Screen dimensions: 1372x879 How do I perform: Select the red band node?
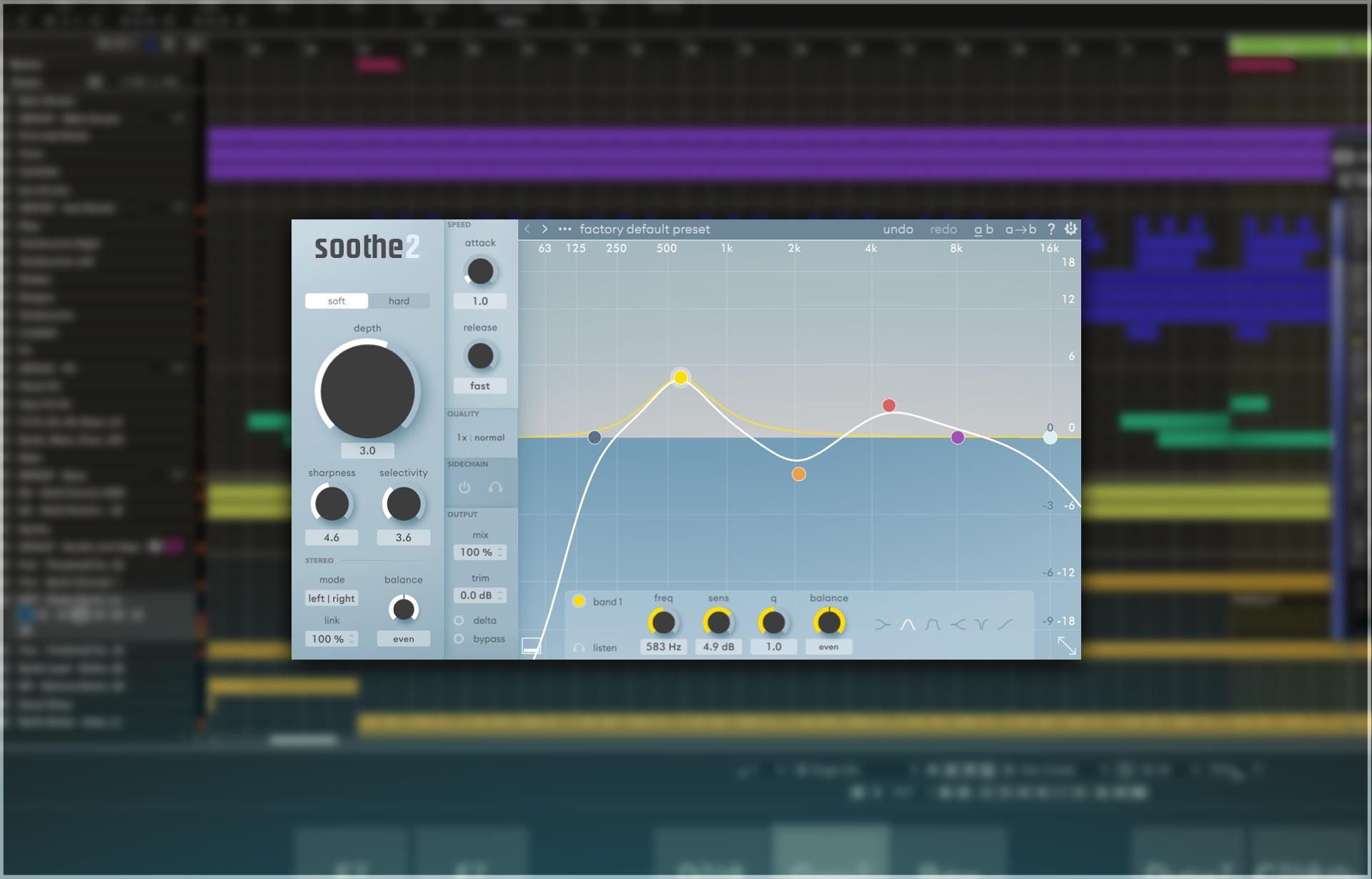[889, 405]
